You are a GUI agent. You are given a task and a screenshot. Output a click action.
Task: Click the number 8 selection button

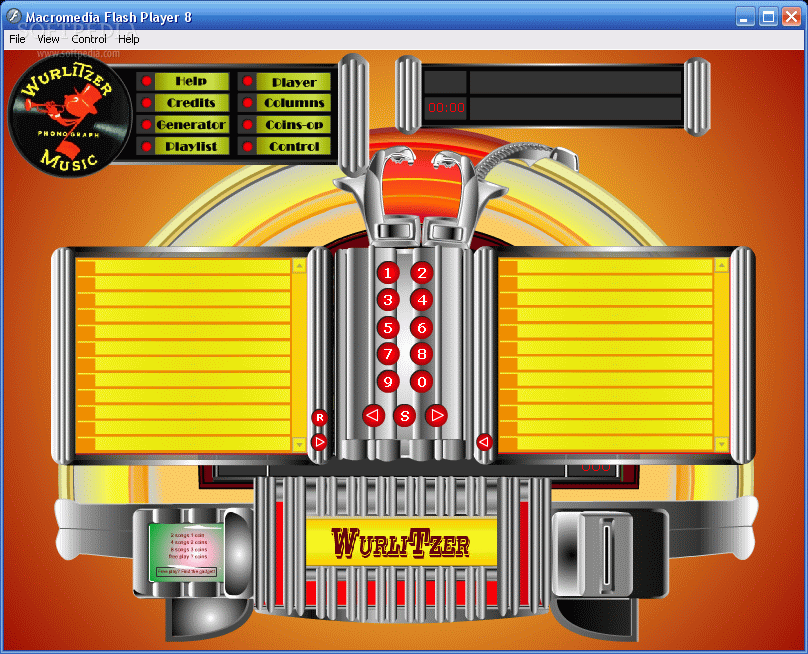point(422,355)
